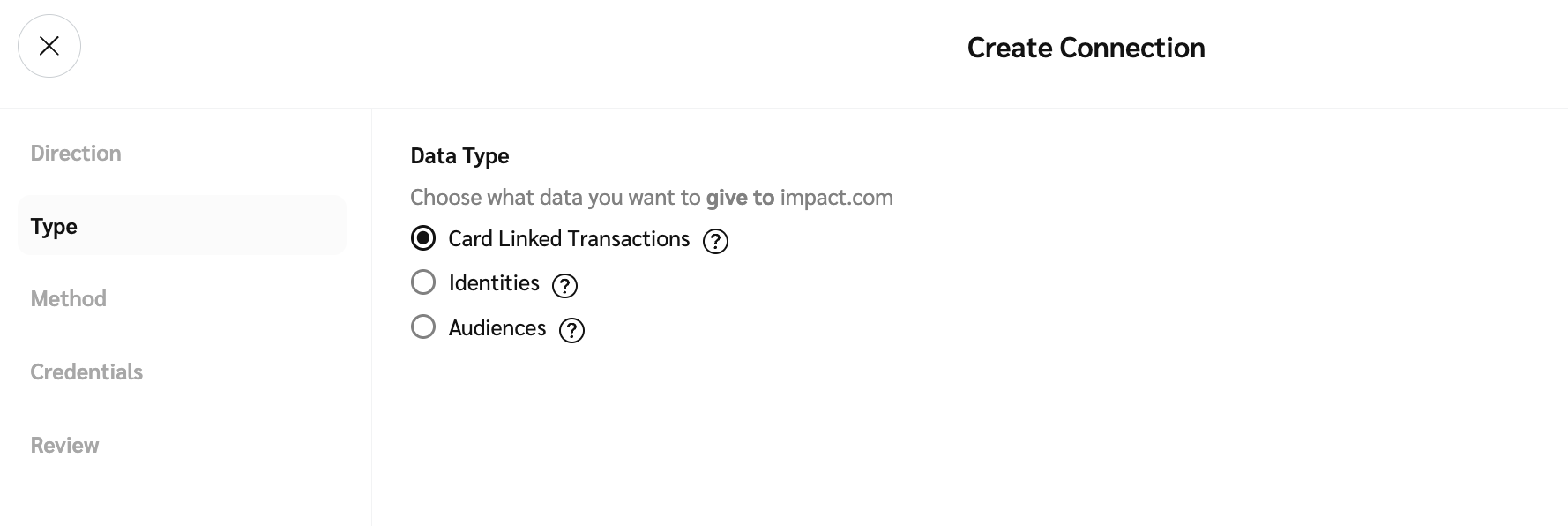
Task: Close the Create Connection dialog
Action: [49, 46]
